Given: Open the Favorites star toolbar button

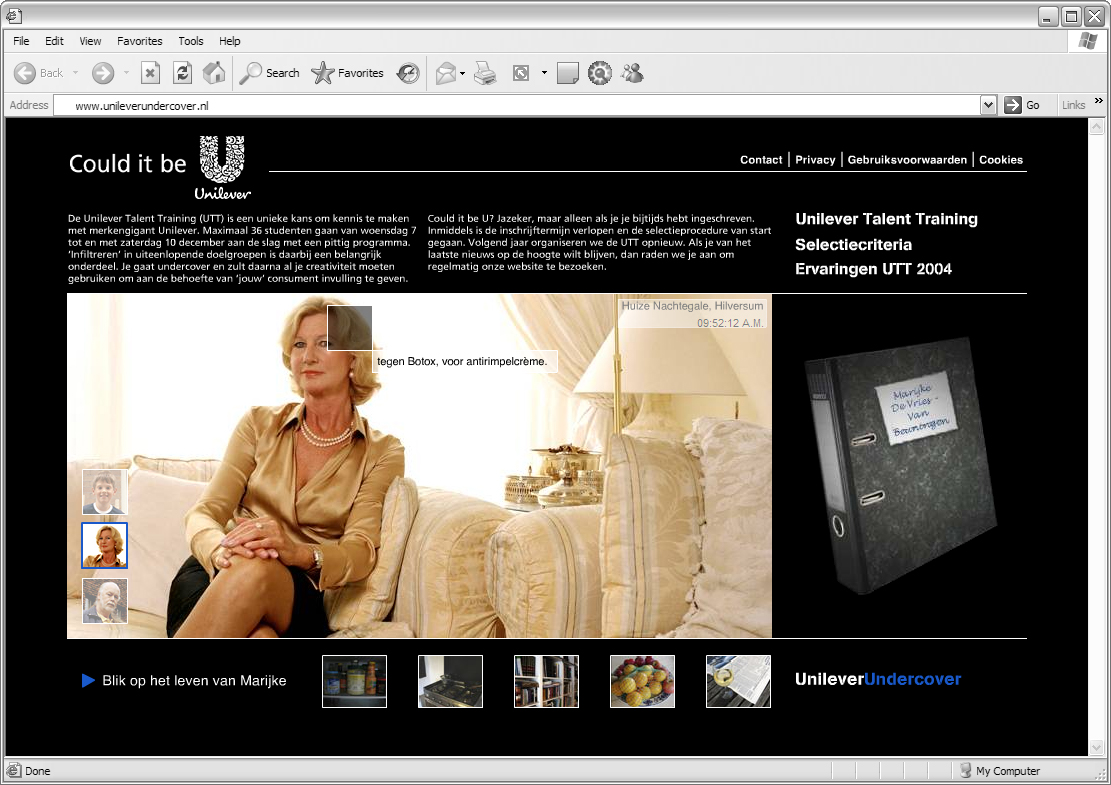Looking at the screenshot, I should click(x=347, y=73).
